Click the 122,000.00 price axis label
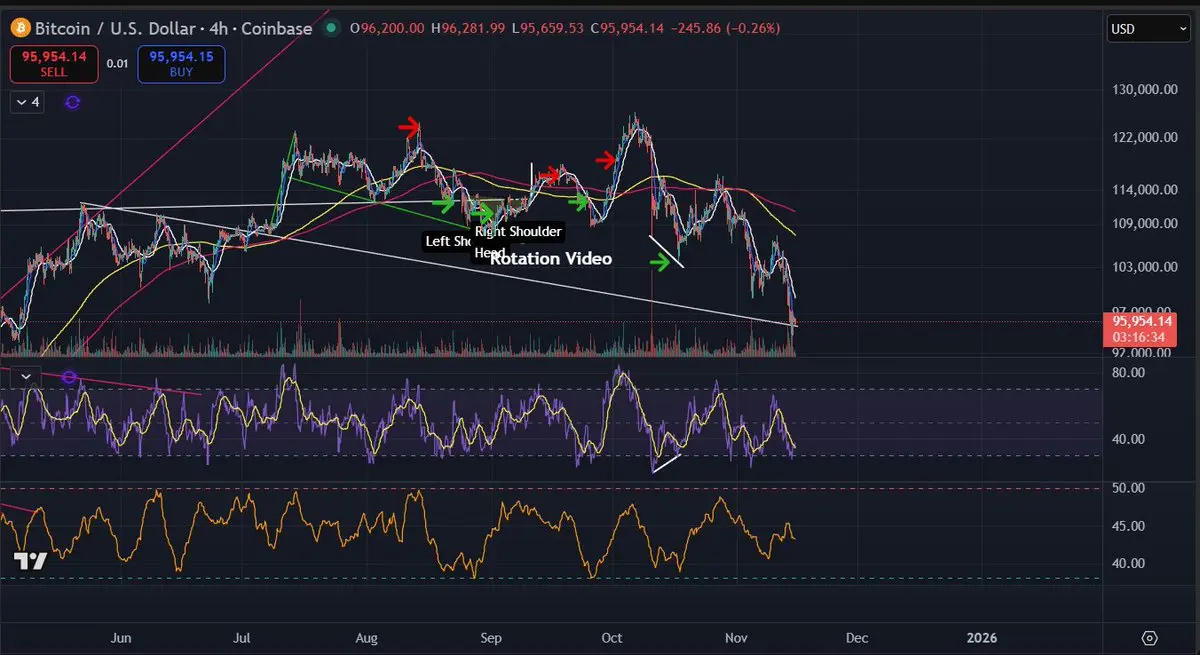 (1143, 137)
